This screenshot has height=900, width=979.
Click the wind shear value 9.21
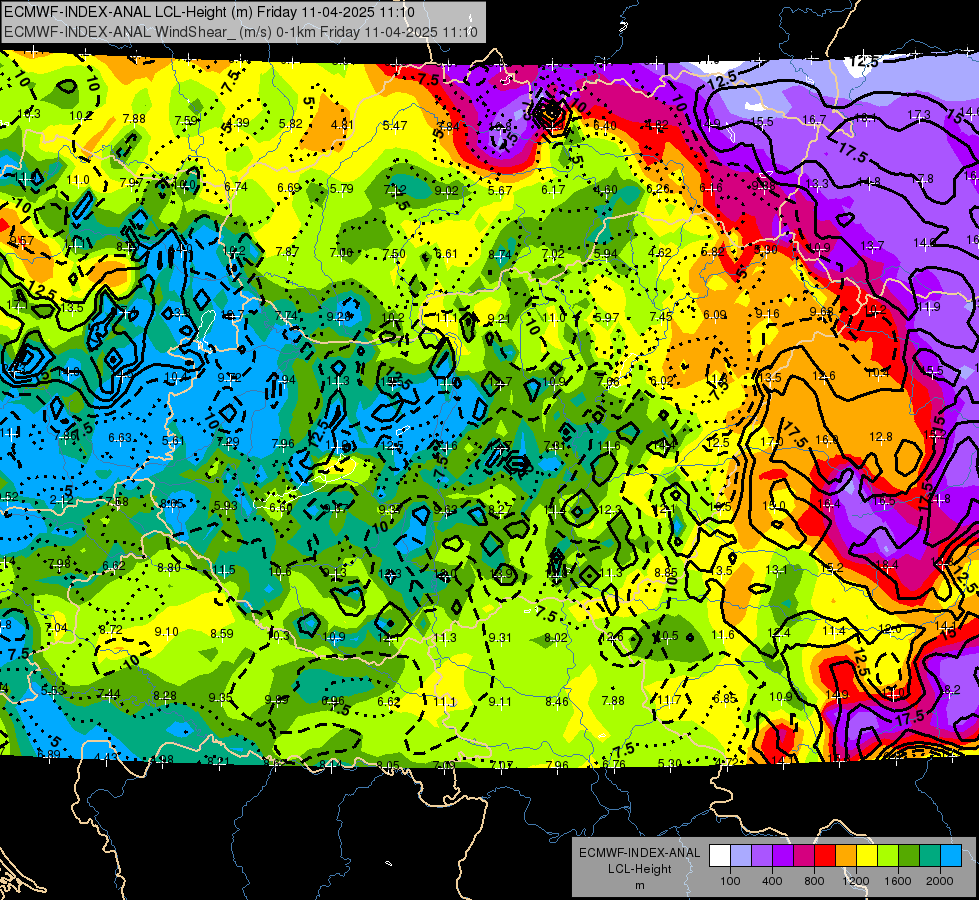[x=498, y=319]
